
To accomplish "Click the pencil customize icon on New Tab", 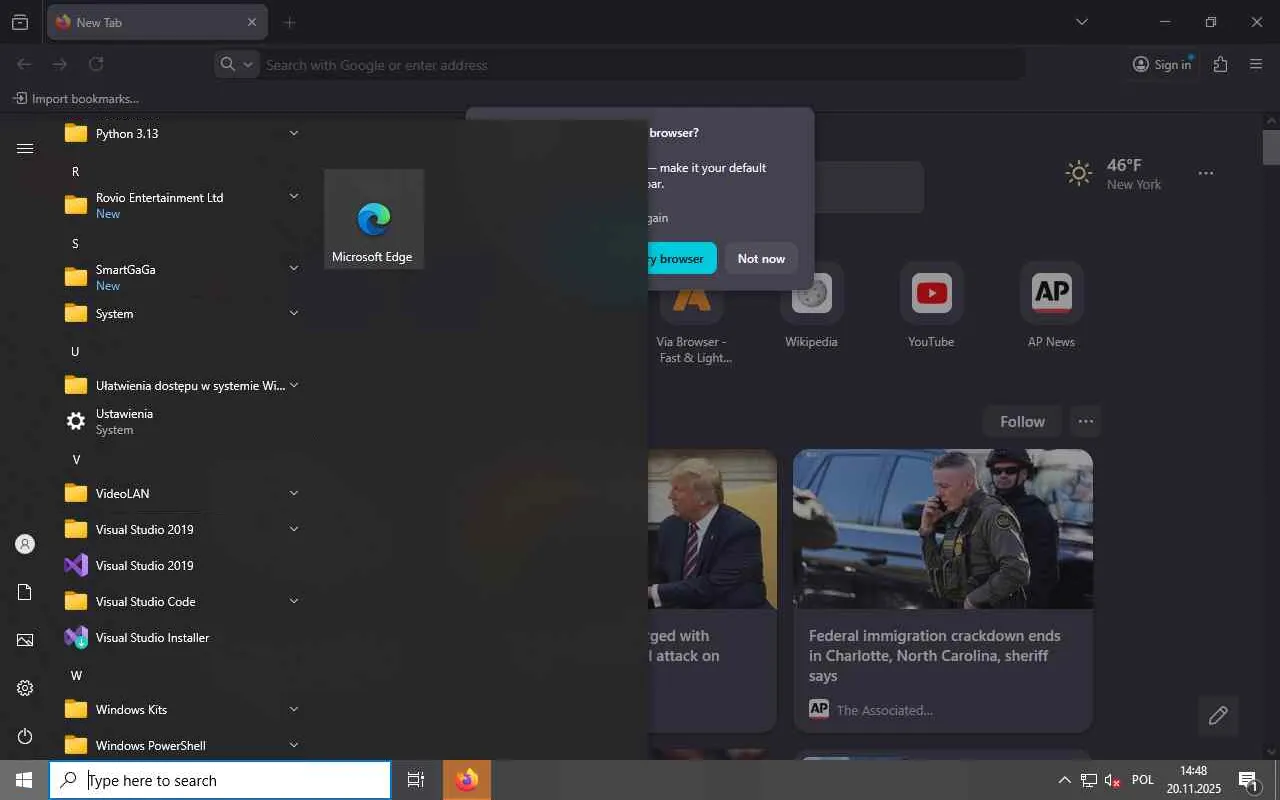I will (x=1218, y=715).
